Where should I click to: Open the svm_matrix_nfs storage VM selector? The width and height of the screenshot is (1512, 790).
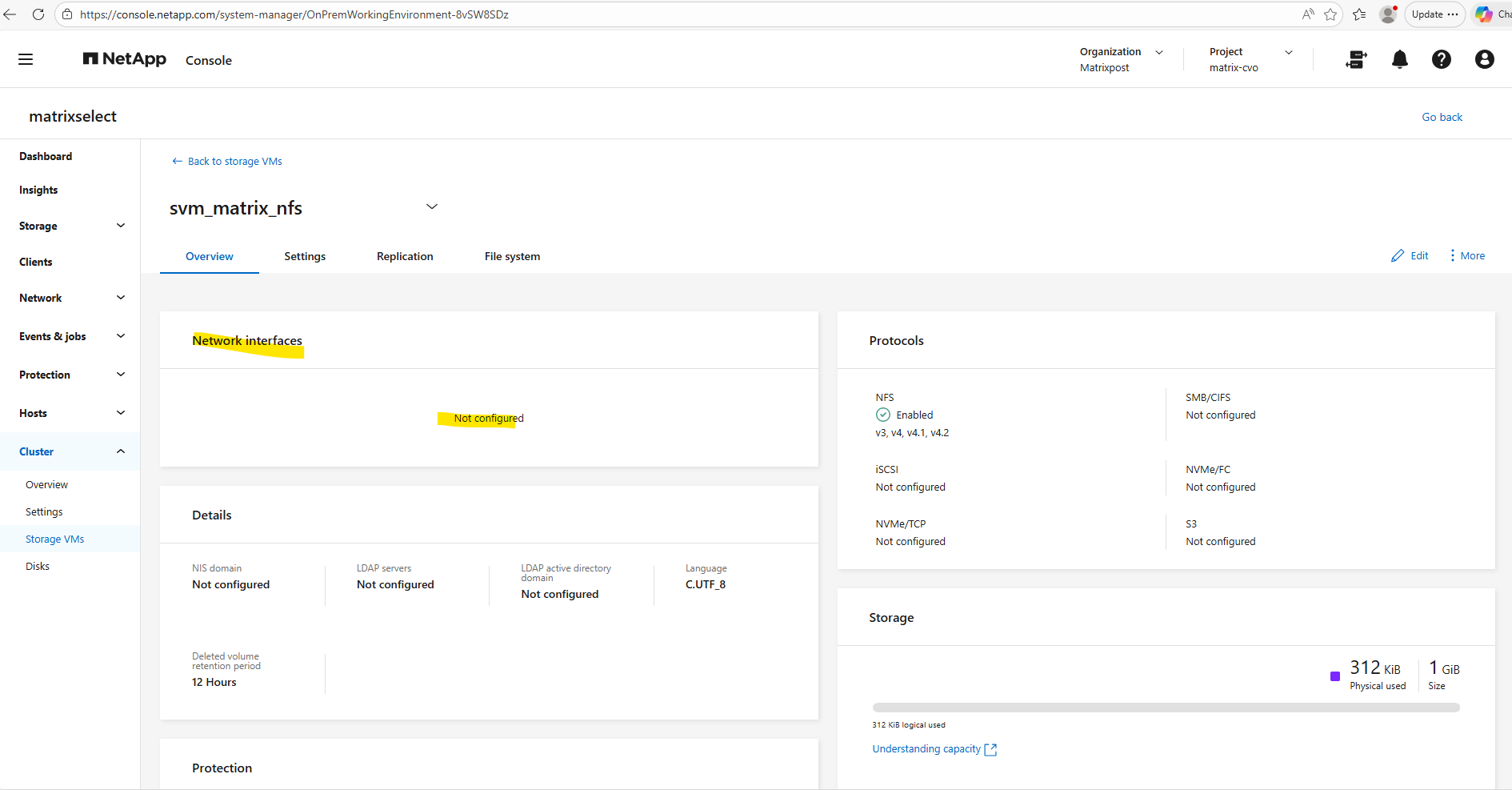432,207
